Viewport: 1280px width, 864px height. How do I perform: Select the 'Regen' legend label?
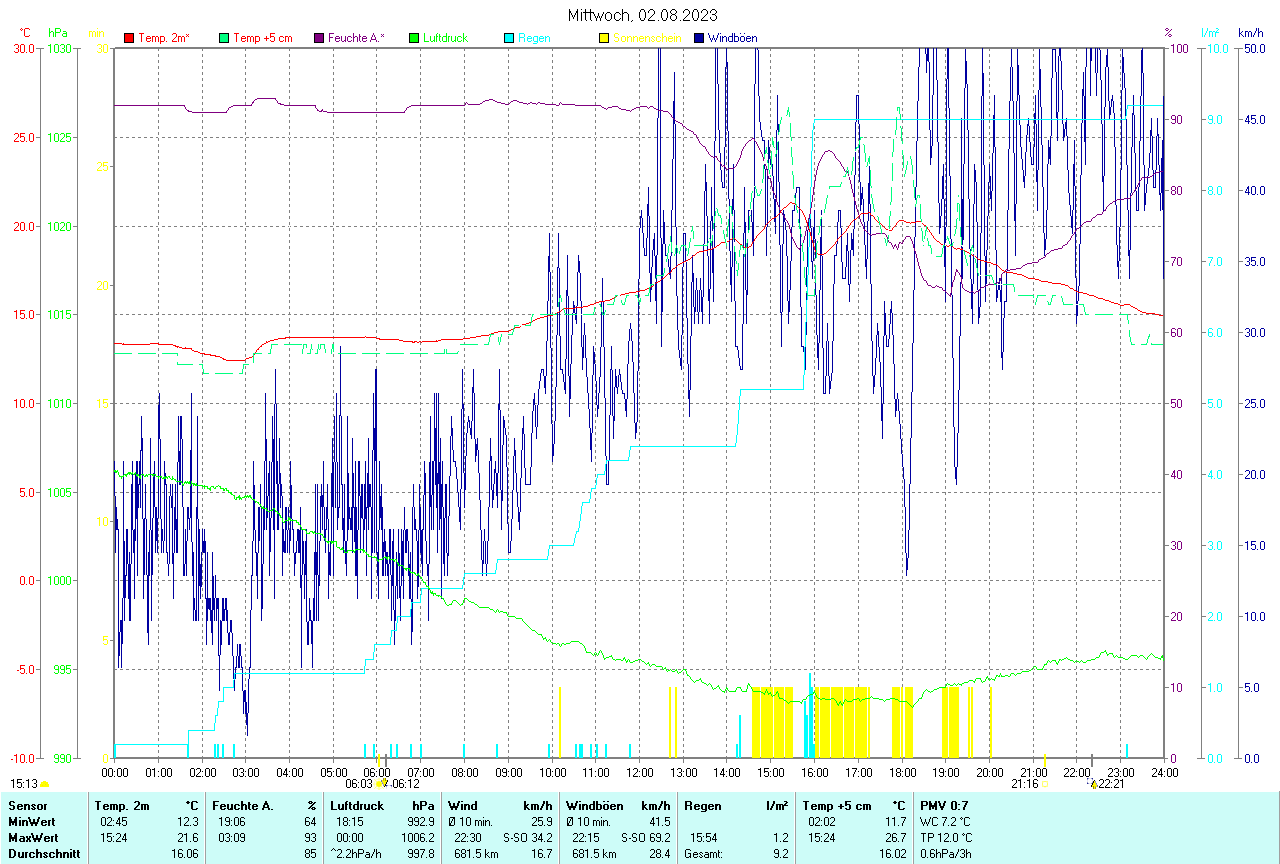click(533, 38)
